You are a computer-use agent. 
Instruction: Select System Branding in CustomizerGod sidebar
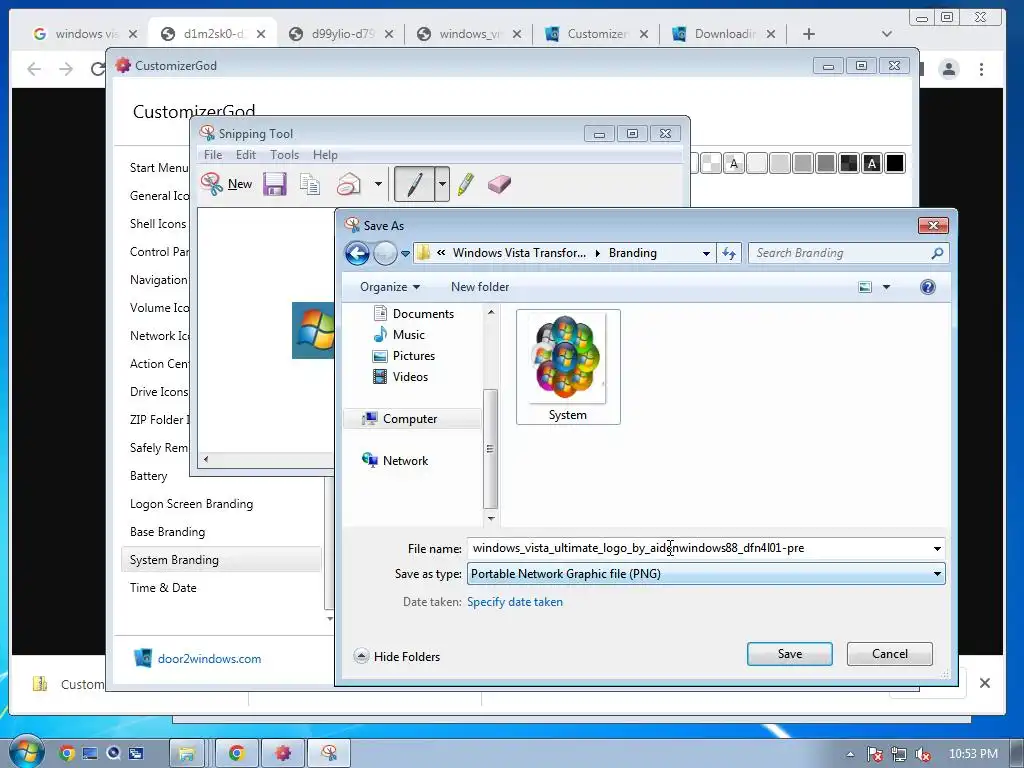point(221,560)
